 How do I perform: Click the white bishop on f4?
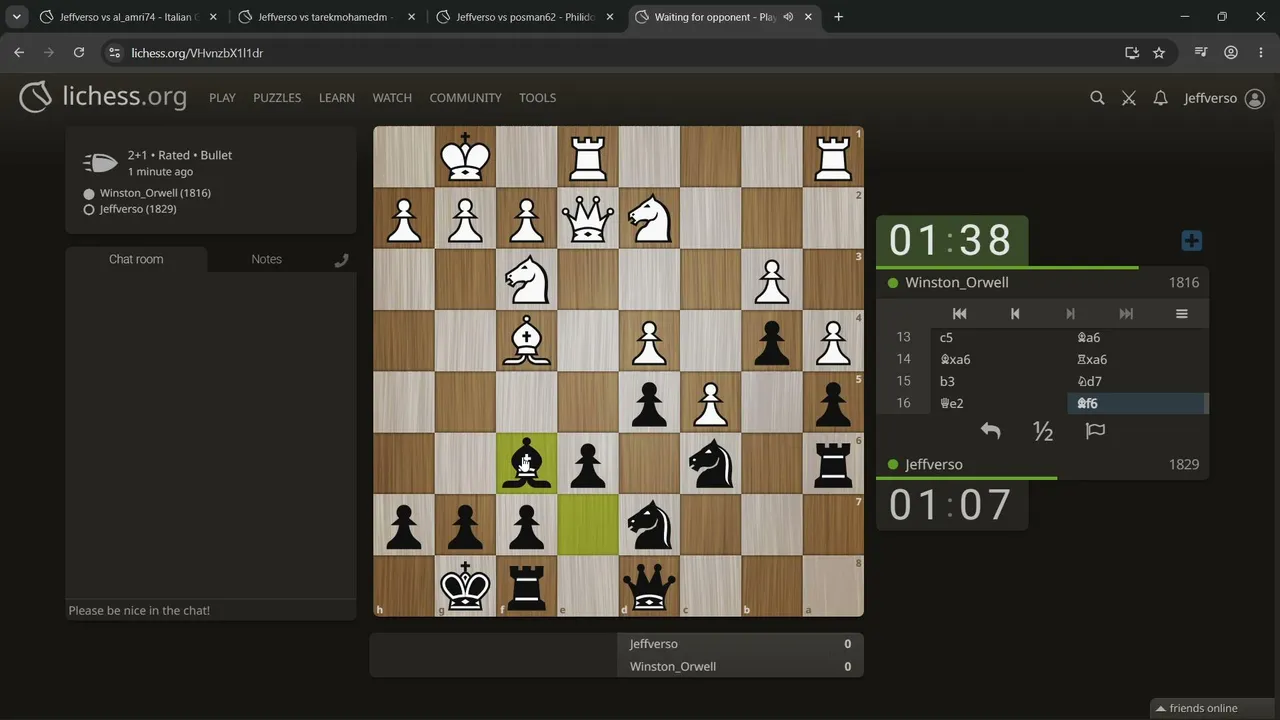526,341
